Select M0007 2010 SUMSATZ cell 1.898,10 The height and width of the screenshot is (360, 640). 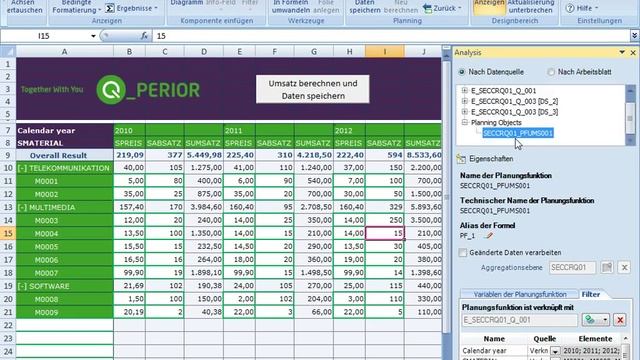click(204, 273)
